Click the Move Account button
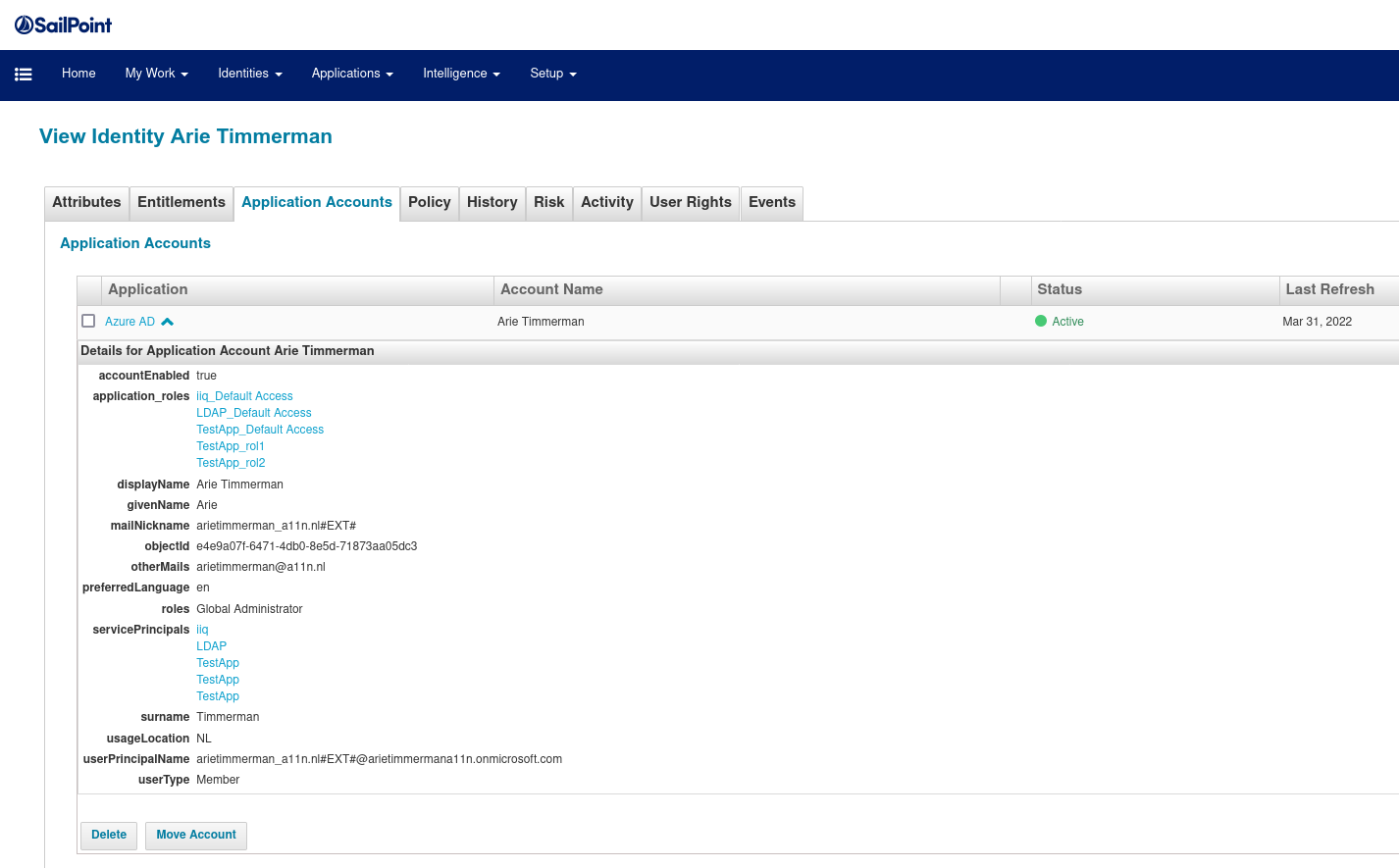This screenshot has width=1399, height=868. tap(196, 835)
